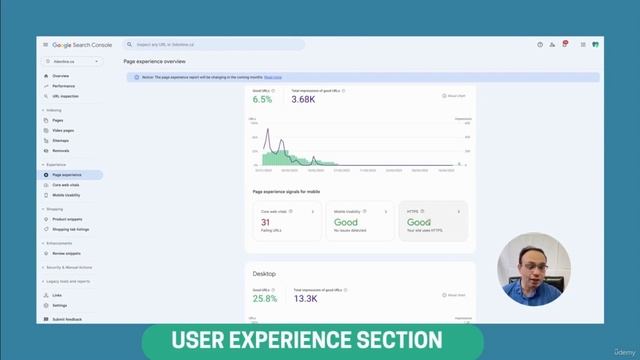Open the notifications bell with red badge
Viewport: 640px width, 360px height.
[x=565, y=44]
